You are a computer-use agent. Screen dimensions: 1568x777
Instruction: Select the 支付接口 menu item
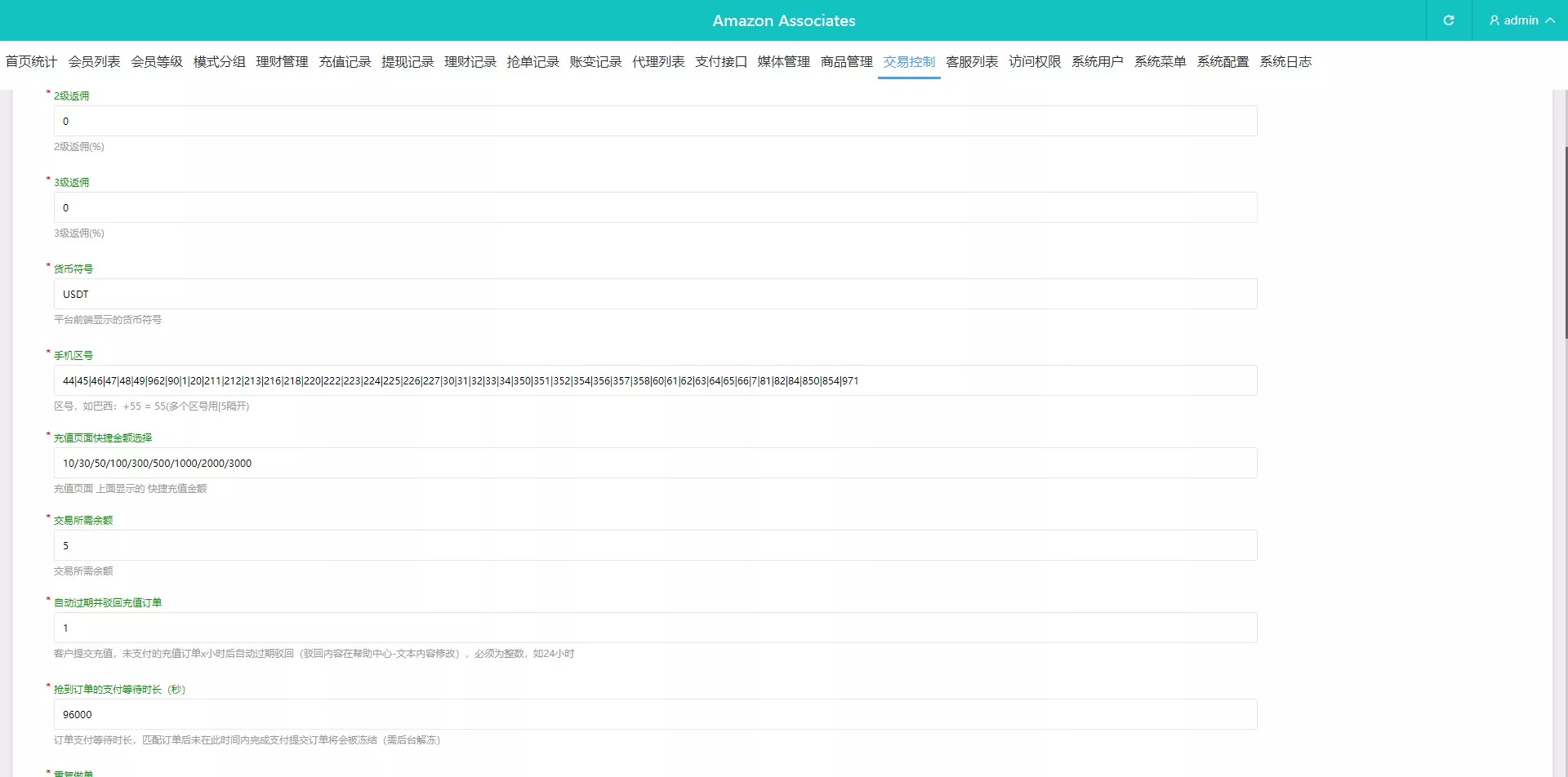point(721,62)
